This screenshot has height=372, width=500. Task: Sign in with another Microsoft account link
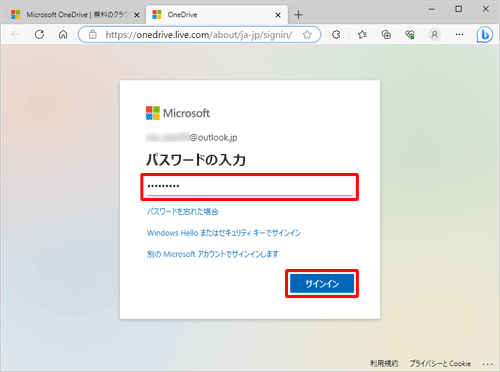213,254
